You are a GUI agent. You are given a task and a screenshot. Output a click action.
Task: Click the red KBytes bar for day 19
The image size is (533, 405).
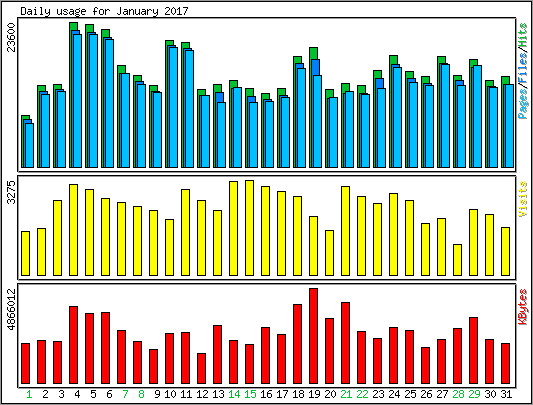tap(313, 336)
